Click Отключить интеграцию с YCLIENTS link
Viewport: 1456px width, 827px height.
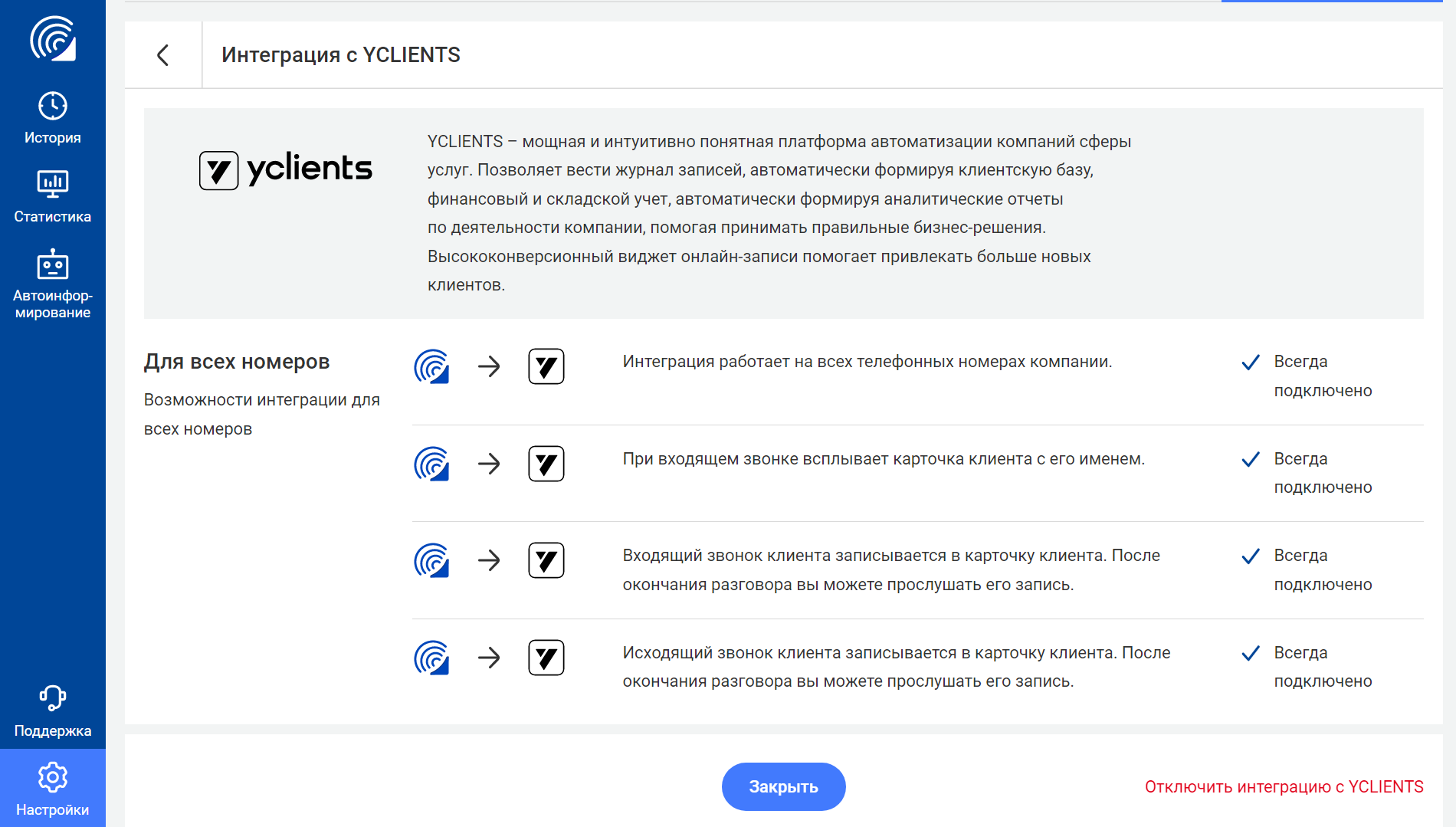point(1284,787)
